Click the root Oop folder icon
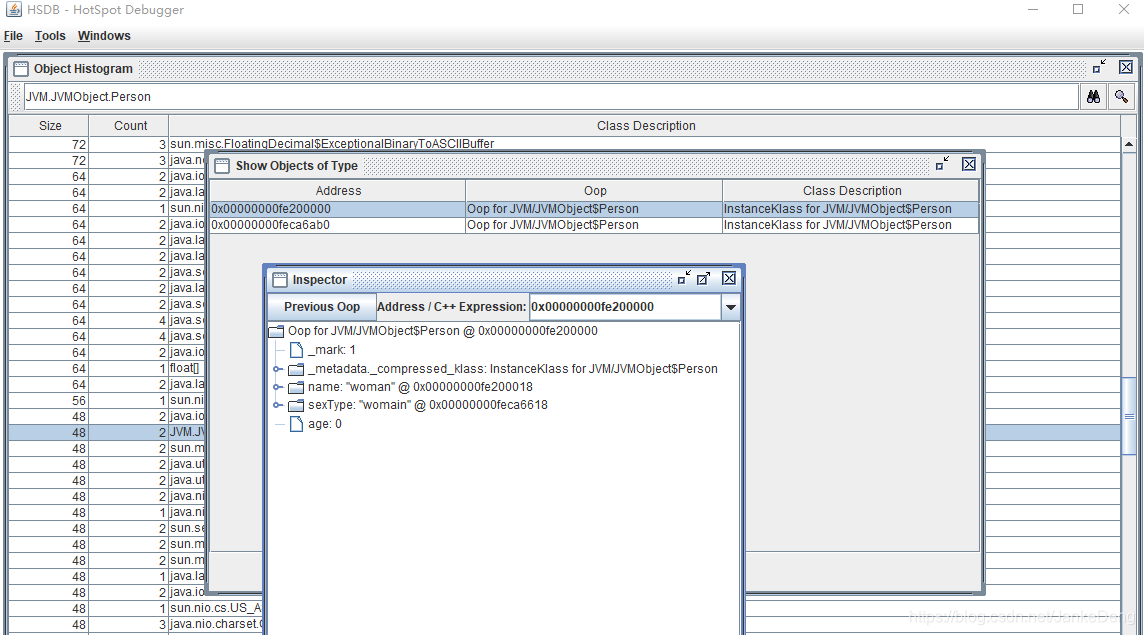Viewport: 1144px width, 635px height. pos(277,331)
